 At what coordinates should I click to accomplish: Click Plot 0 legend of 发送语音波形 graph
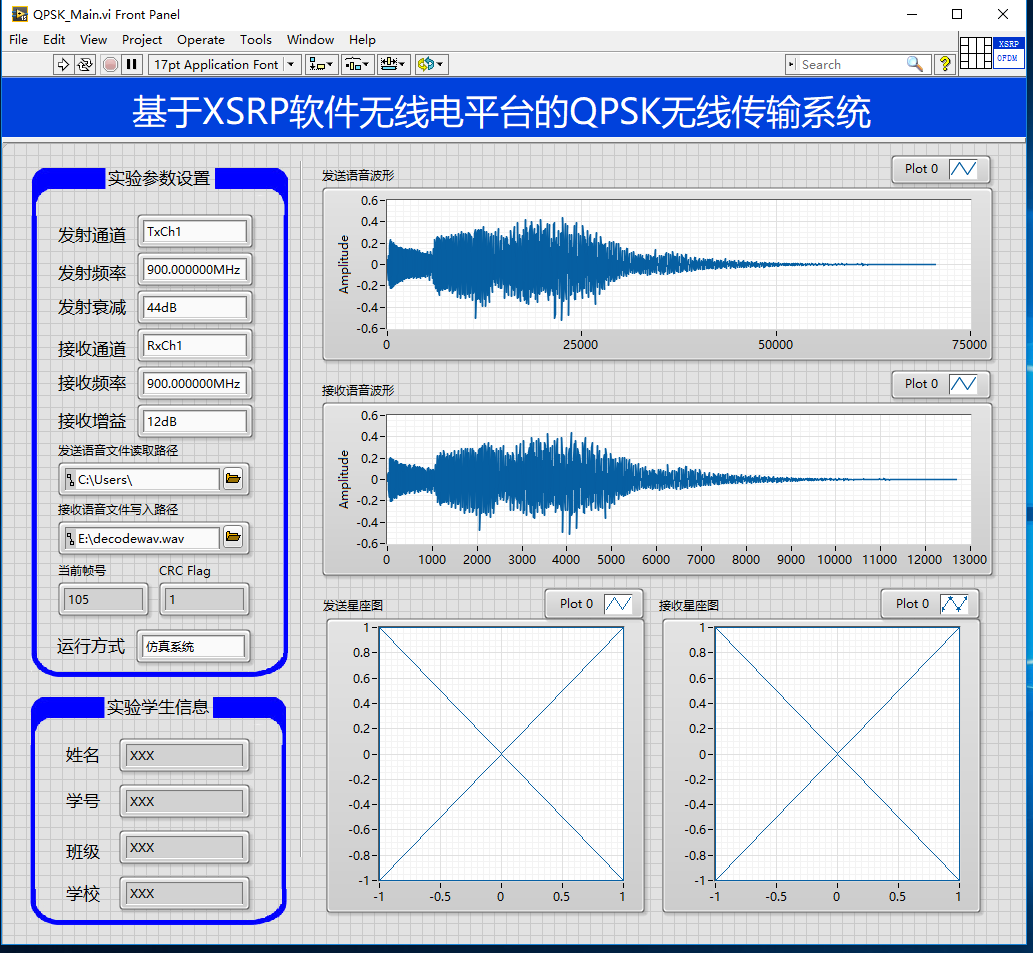940,169
